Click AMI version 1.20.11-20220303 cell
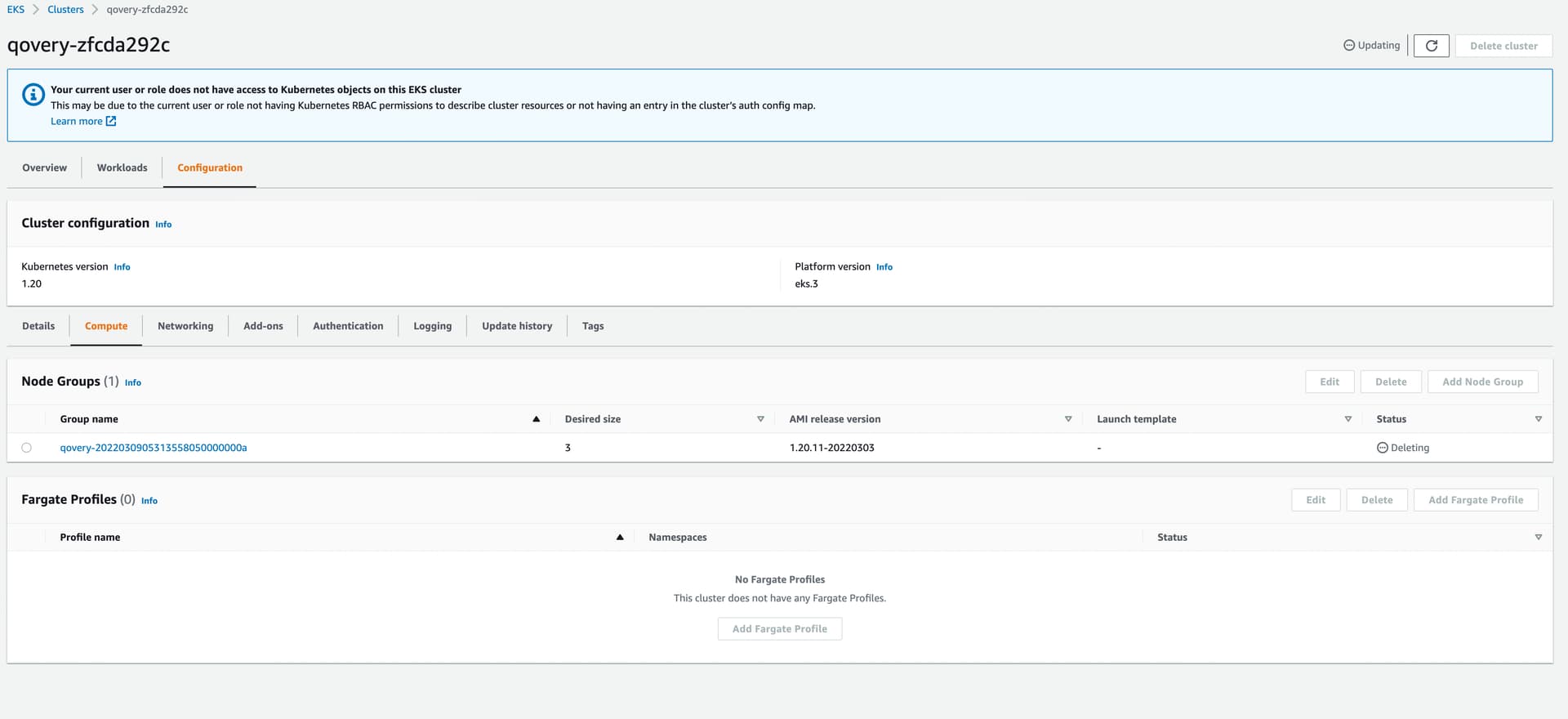This screenshot has width=1568, height=719. 832,448
